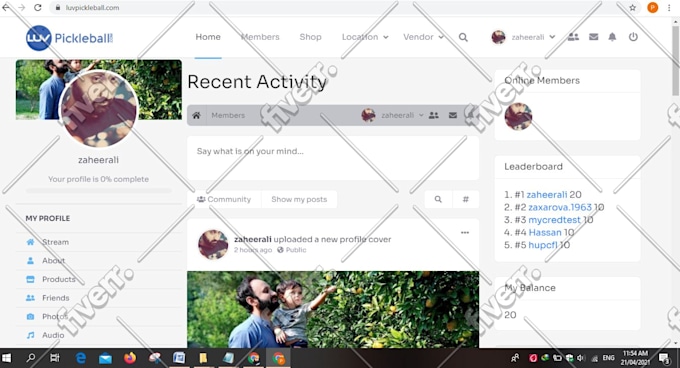Click the page vertical scrollbar
680x368 pixels.
(x=676, y=61)
